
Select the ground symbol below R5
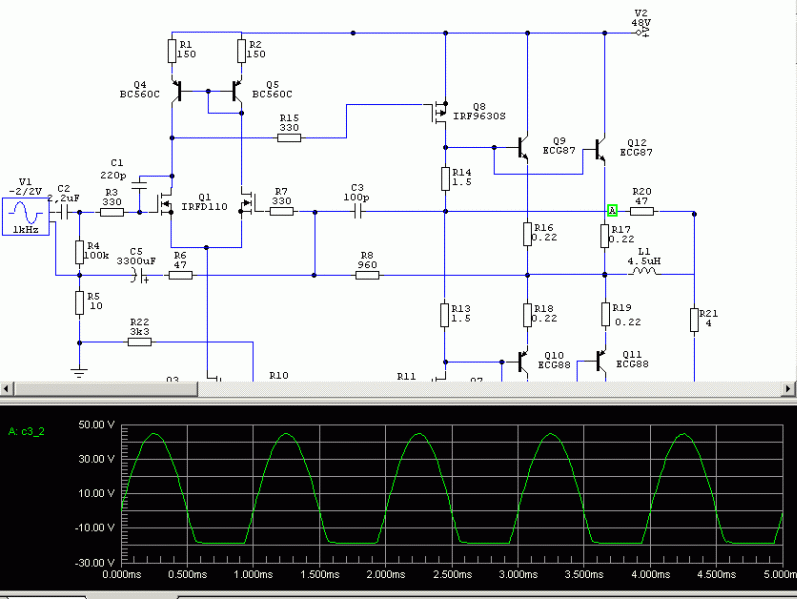point(79,373)
